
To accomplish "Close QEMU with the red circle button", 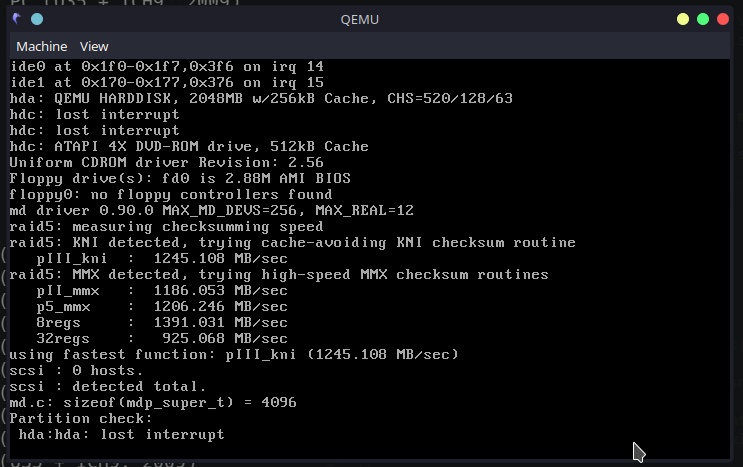I will coord(723,19).
